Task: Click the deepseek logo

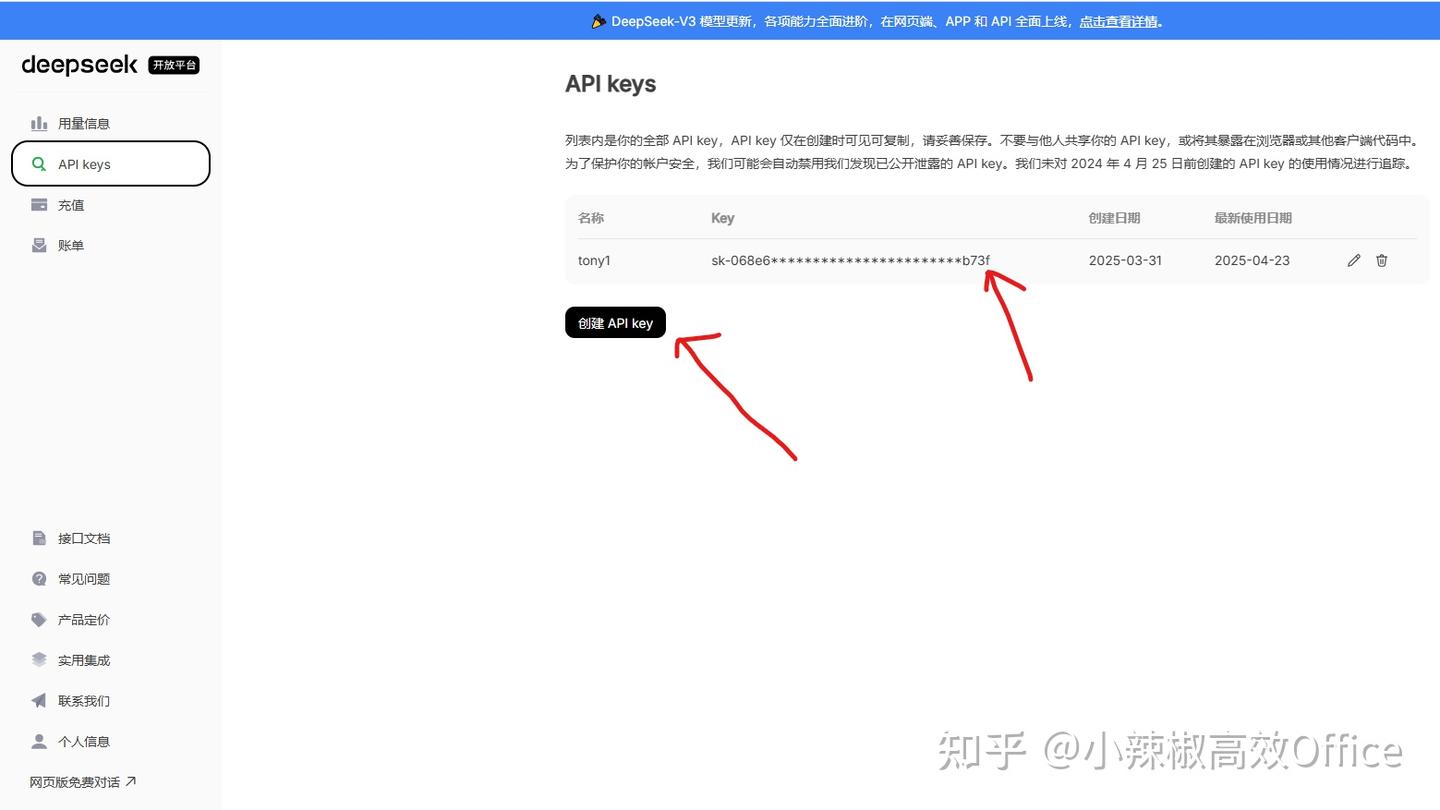Action: pos(80,65)
